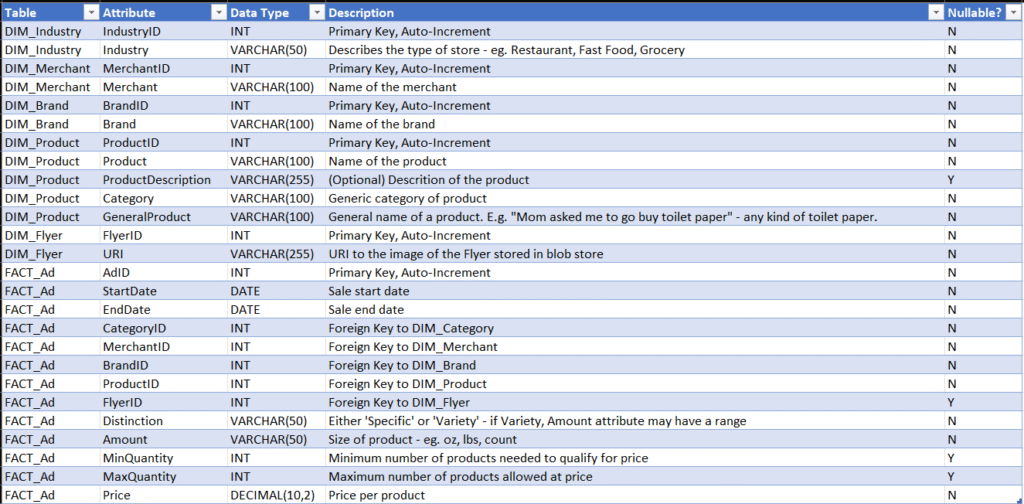Select the 'Name of the merchant' cell

[634, 87]
